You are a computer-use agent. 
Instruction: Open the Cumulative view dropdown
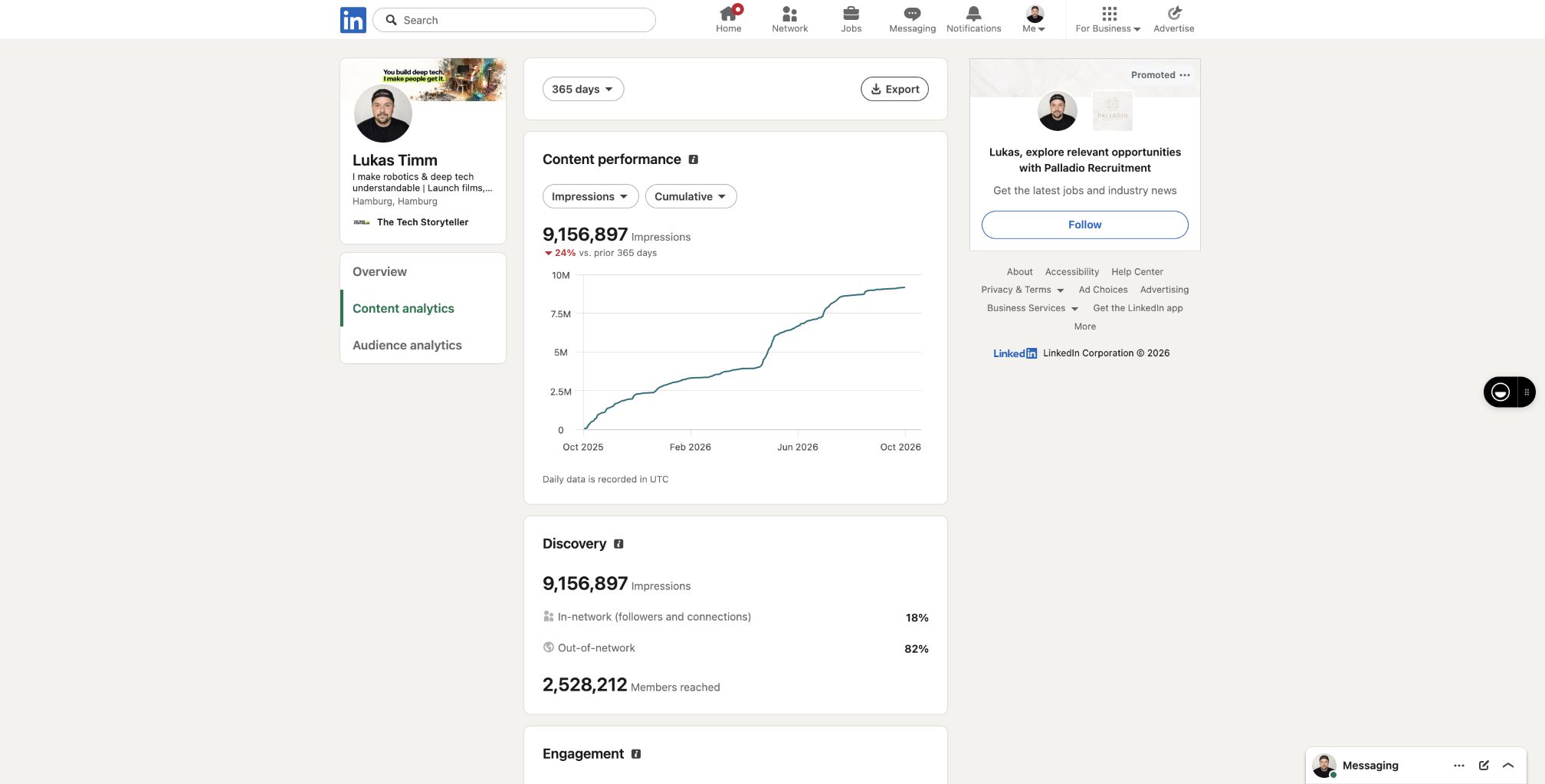(690, 196)
